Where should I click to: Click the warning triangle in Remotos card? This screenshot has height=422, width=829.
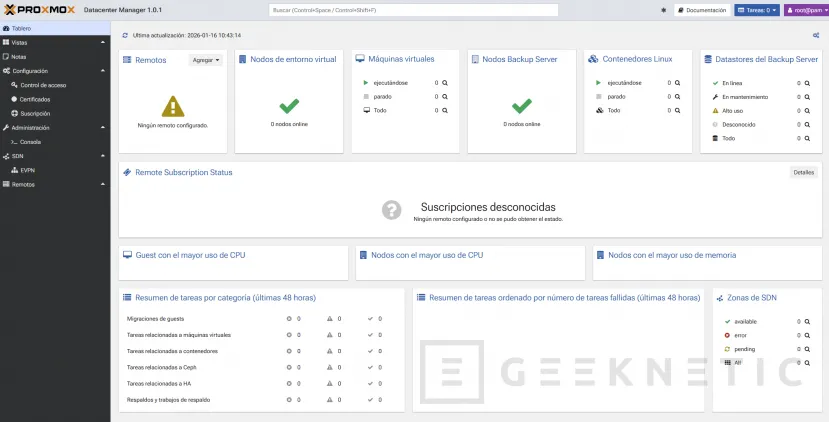tap(173, 106)
